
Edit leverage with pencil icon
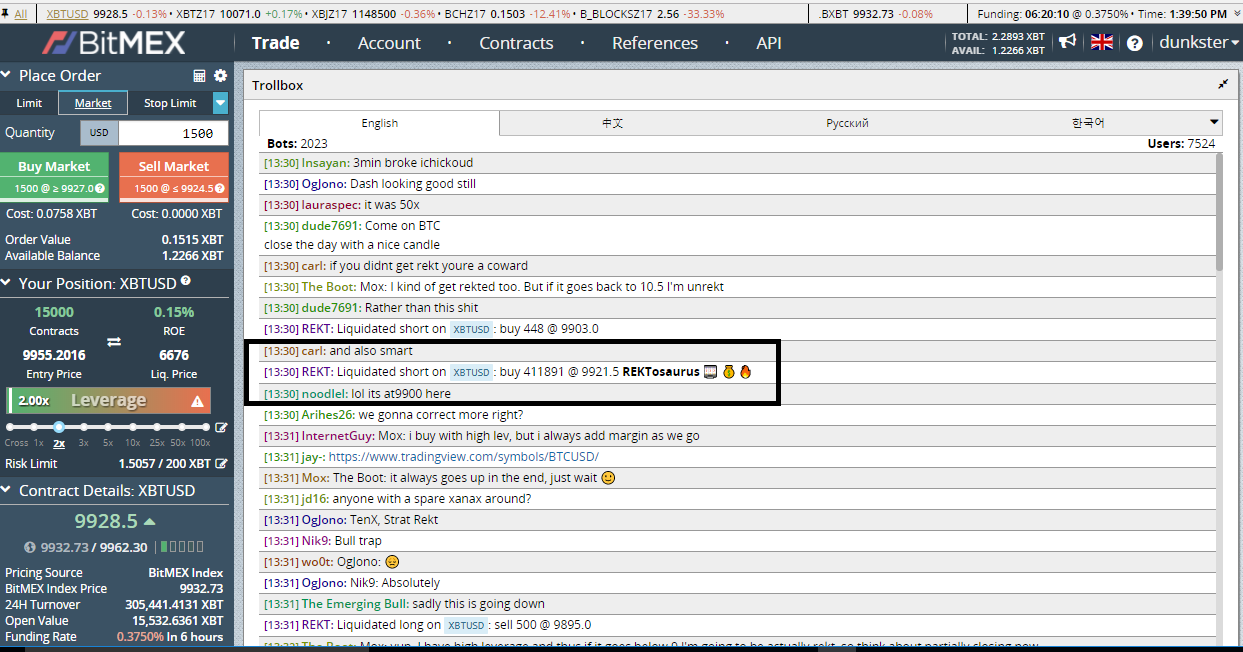click(x=221, y=427)
